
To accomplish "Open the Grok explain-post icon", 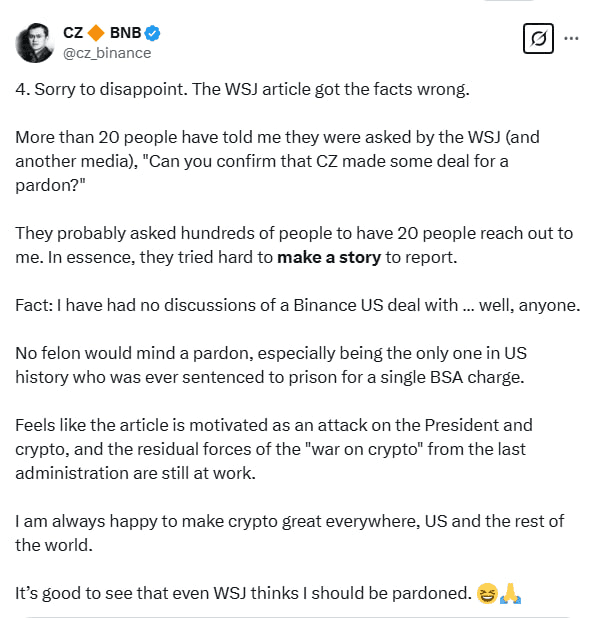I will pos(538,38).
